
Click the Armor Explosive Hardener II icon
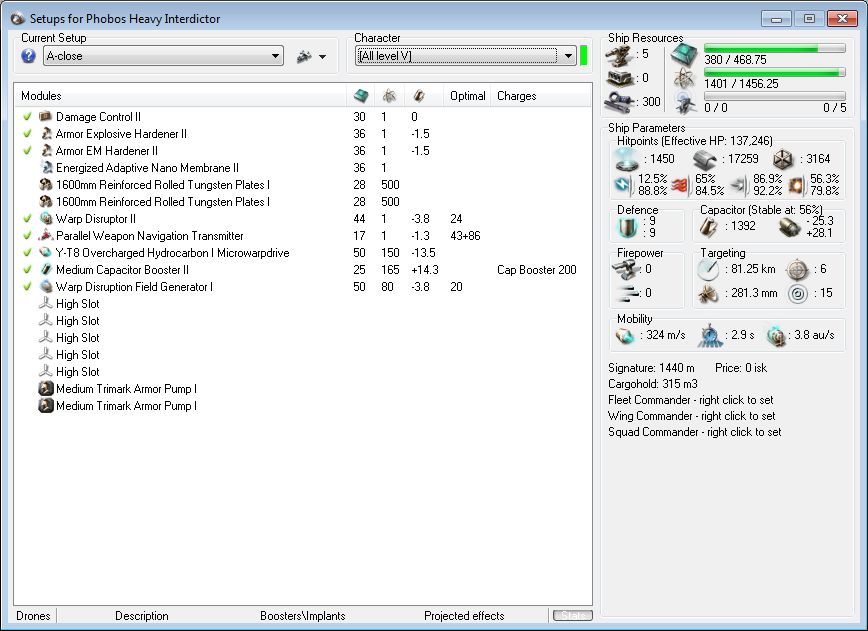(x=46, y=133)
